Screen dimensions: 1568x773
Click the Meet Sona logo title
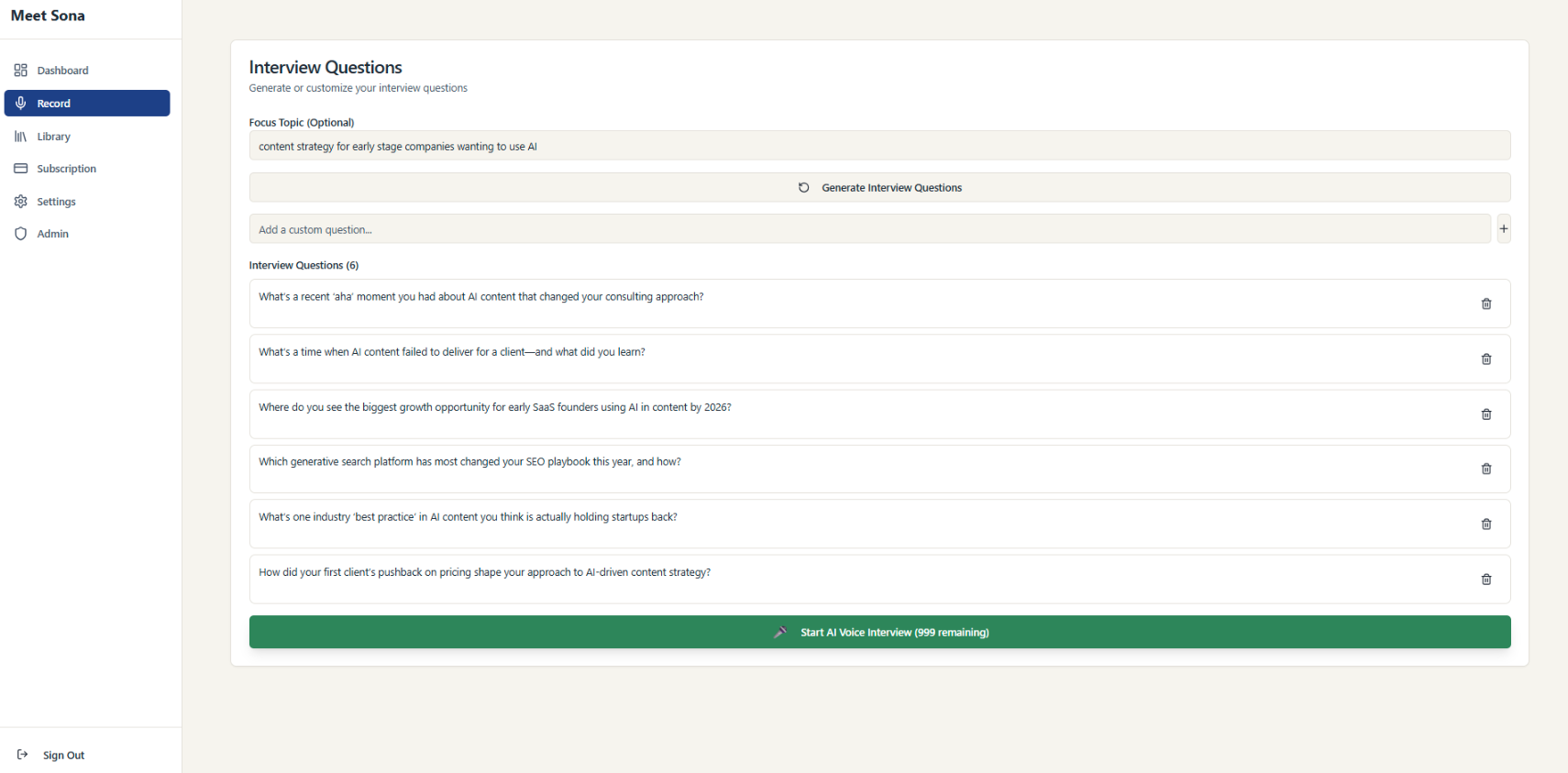(x=48, y=16)
